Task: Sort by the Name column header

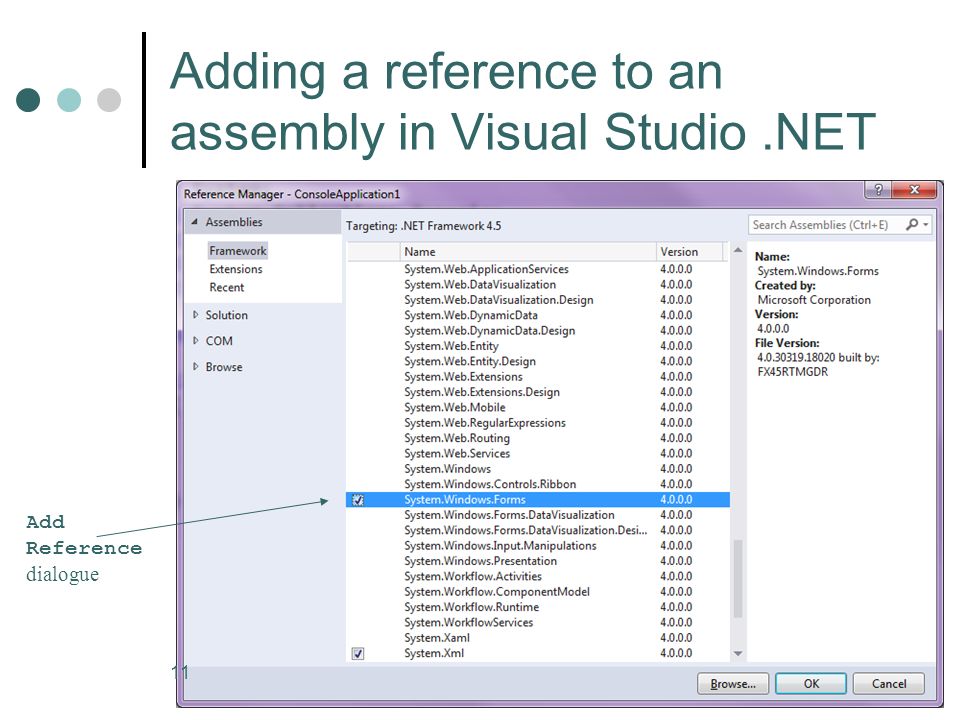Action: pos(528,252)
